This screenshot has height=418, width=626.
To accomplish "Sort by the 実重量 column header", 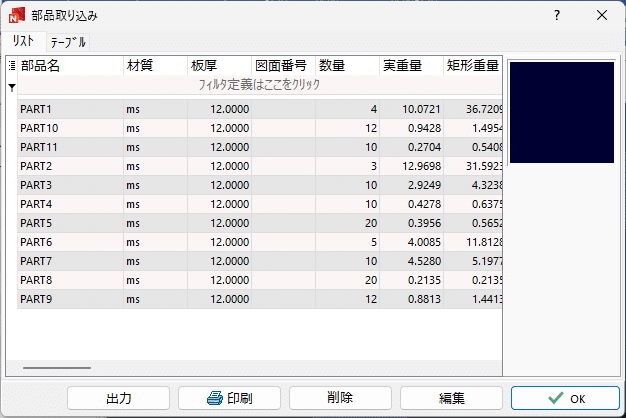I will [x=411, y=65].
